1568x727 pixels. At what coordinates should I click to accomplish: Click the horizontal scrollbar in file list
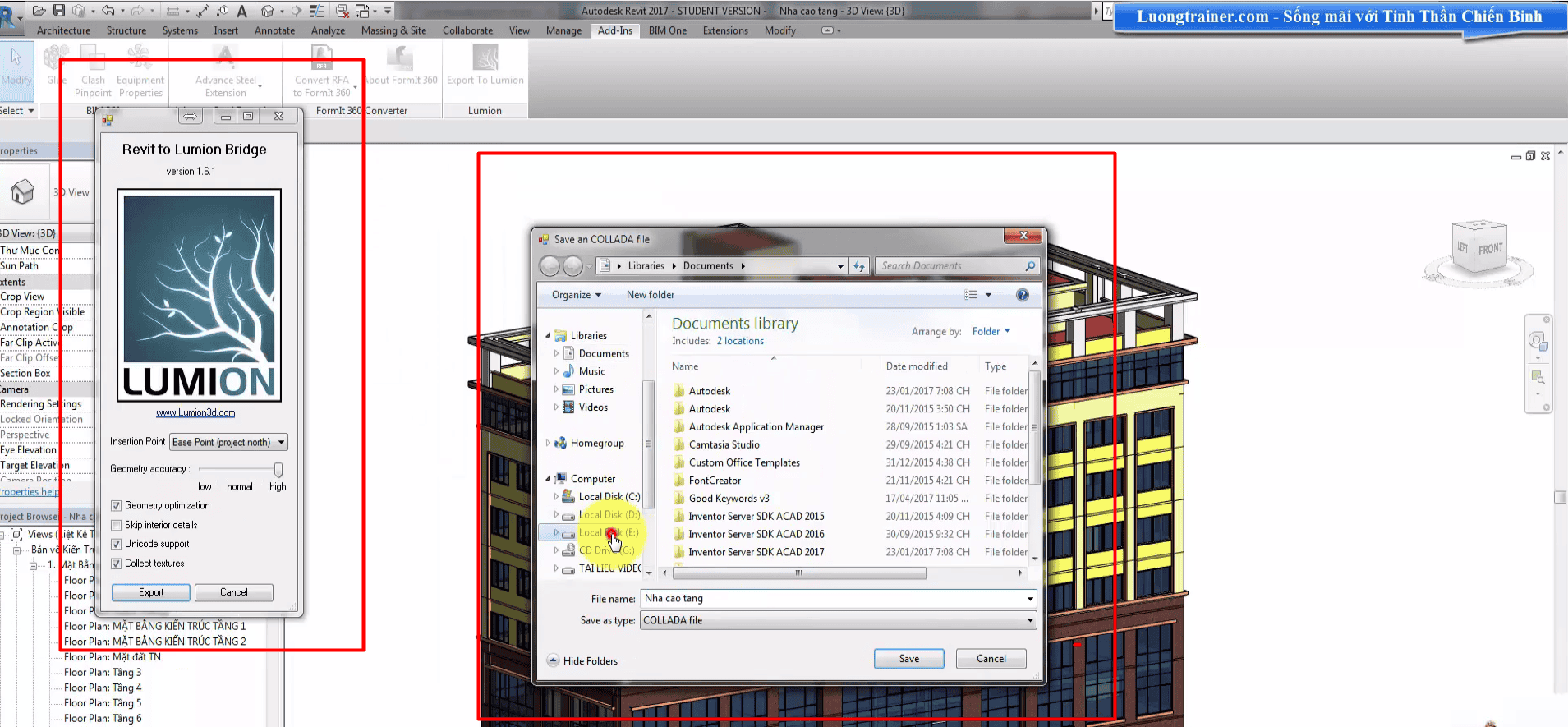(x=798, y=573)
